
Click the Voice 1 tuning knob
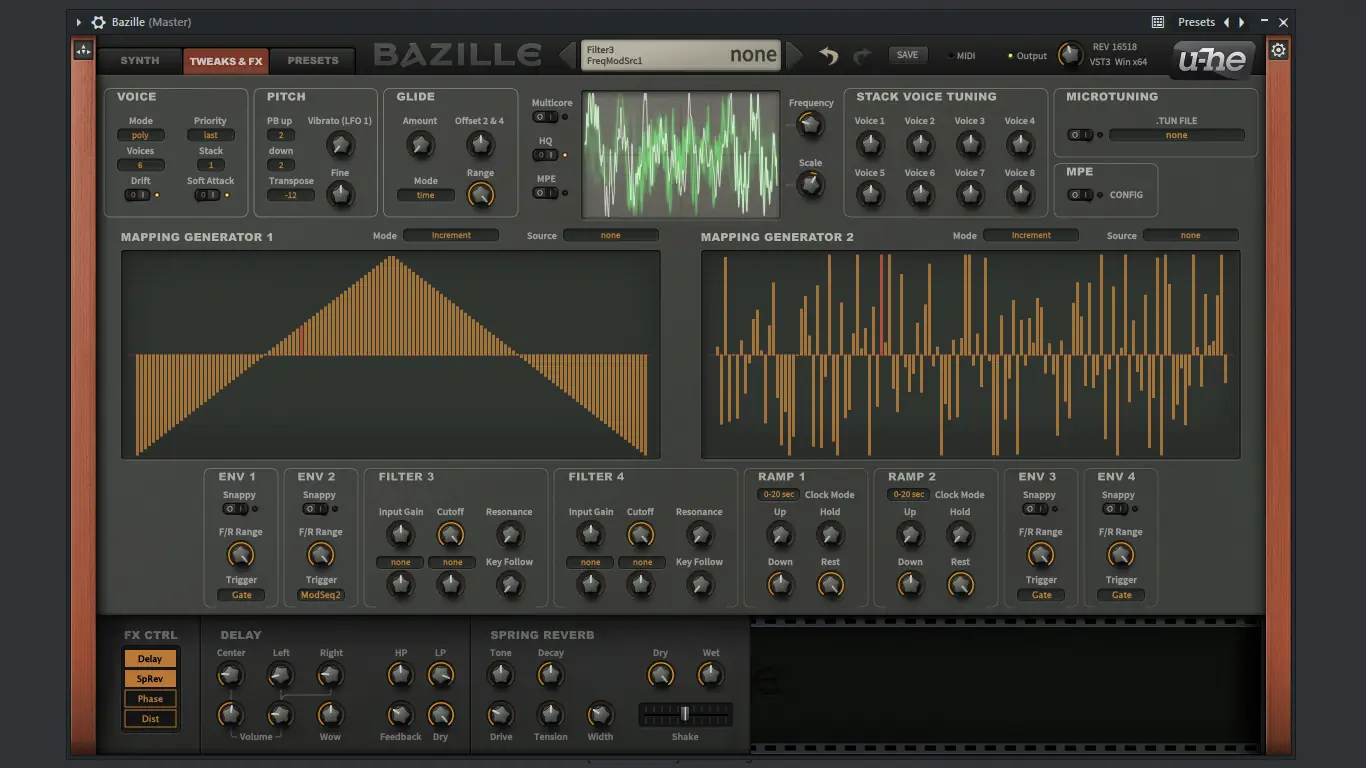(870, 145)
